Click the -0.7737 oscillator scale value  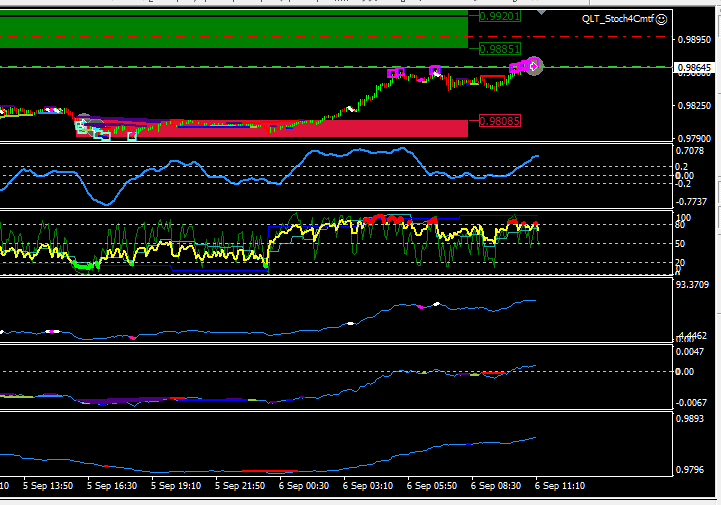click(691, 202)
